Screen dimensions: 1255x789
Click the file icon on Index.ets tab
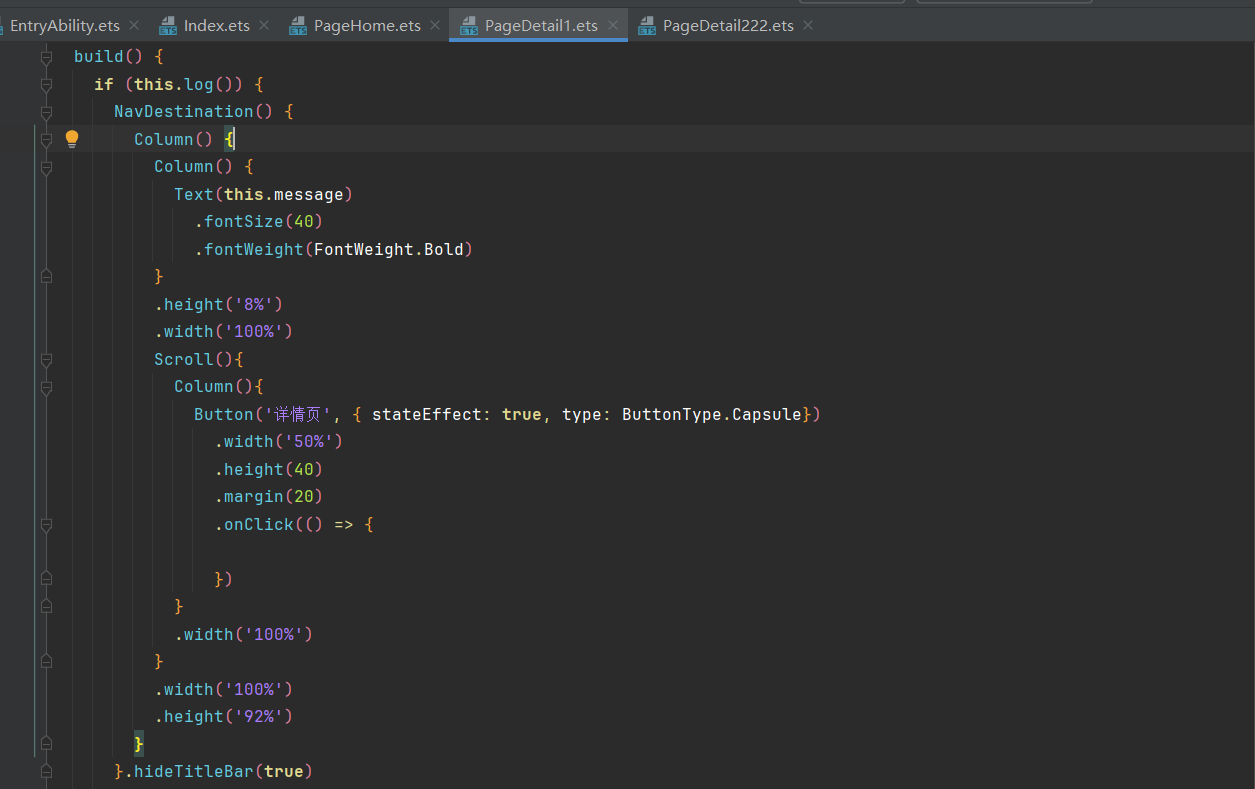(168, 26)
